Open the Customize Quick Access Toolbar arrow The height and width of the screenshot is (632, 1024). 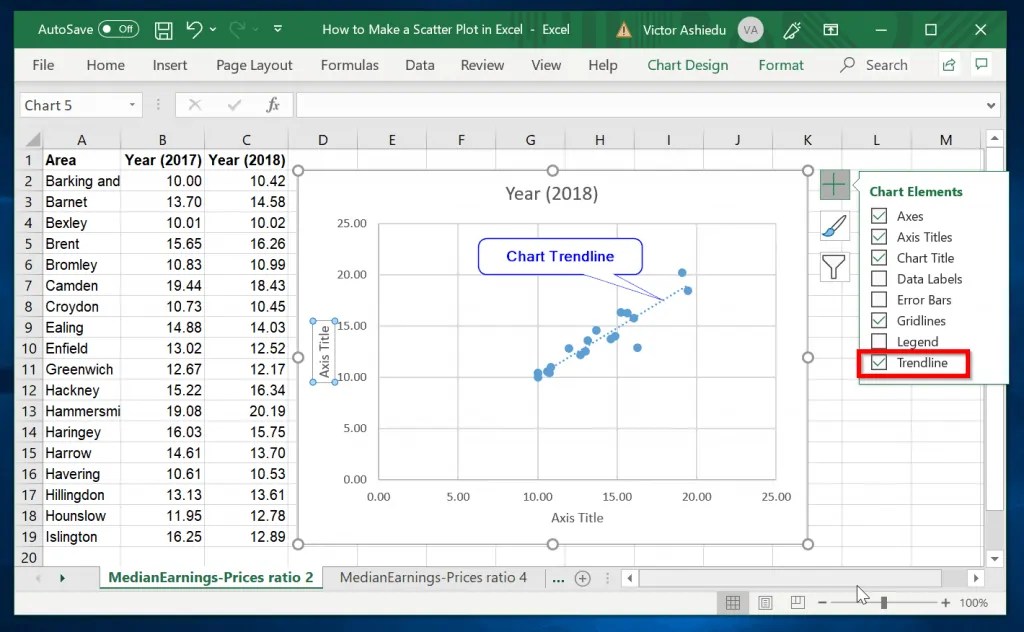coord(278,29)
